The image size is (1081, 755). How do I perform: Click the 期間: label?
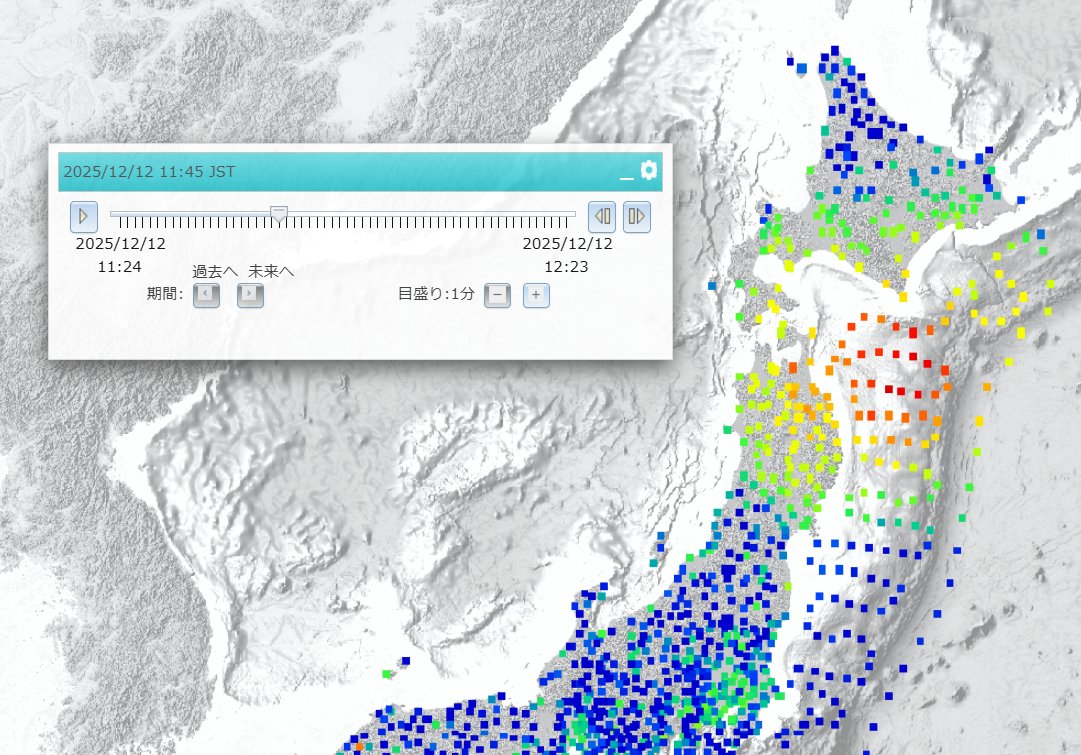(165, 294)
